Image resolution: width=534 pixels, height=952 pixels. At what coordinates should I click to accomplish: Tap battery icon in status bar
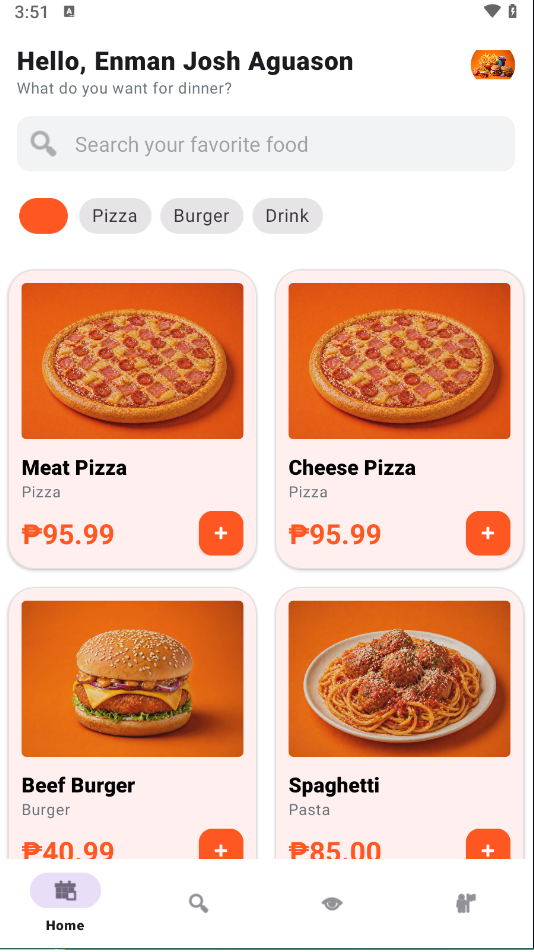[x=513, y=11]
